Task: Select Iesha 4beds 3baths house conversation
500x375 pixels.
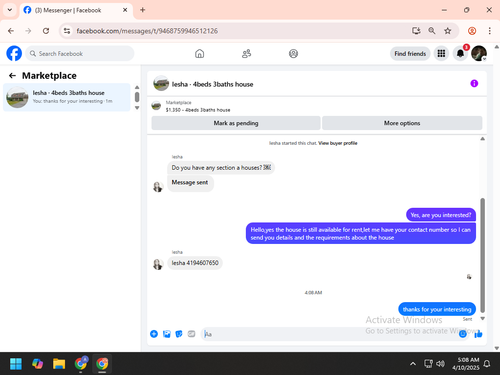Action: [x=67, y=97]
